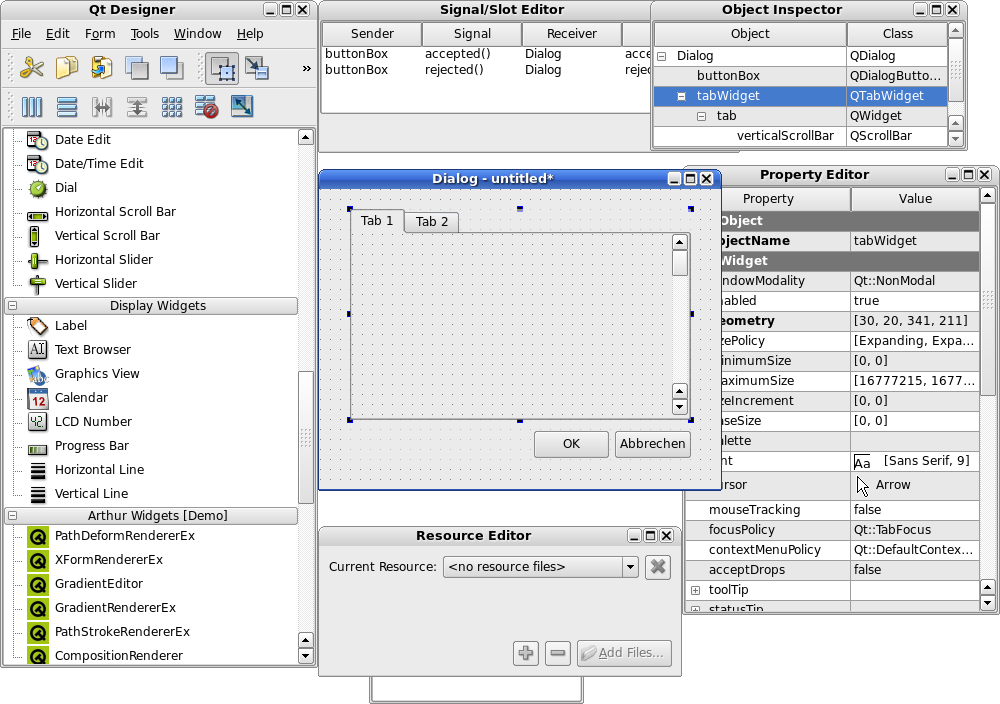Switch to Tab 2 in the dialog
Image resolution: width=1000 pixels, height=704 pixels.
click(432, 222)
